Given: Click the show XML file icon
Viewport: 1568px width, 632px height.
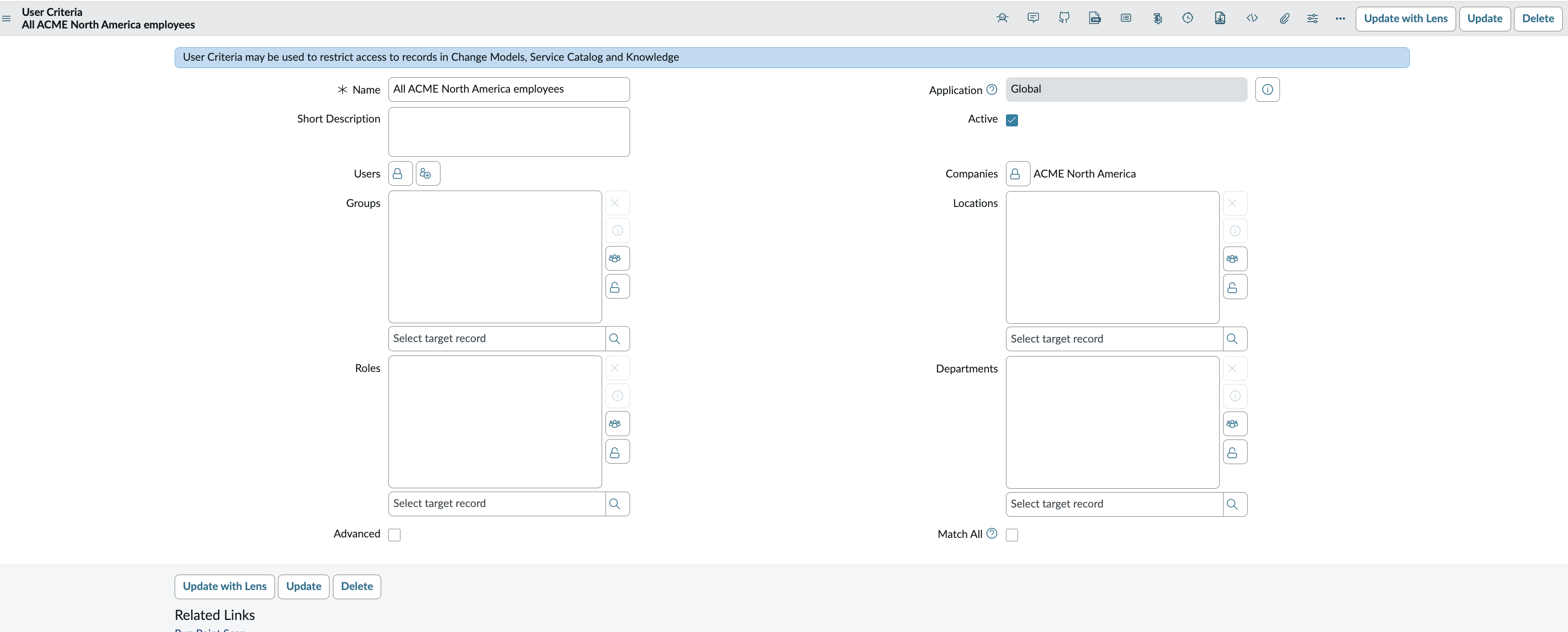Looking at the screenshot, I should (x=1094, y=18).
